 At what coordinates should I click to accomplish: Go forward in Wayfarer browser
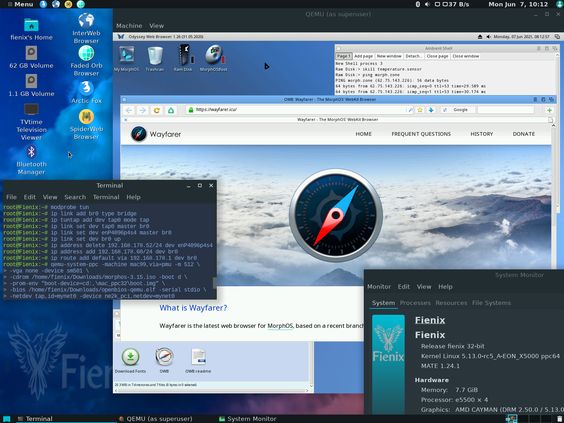tap(142, 110)
